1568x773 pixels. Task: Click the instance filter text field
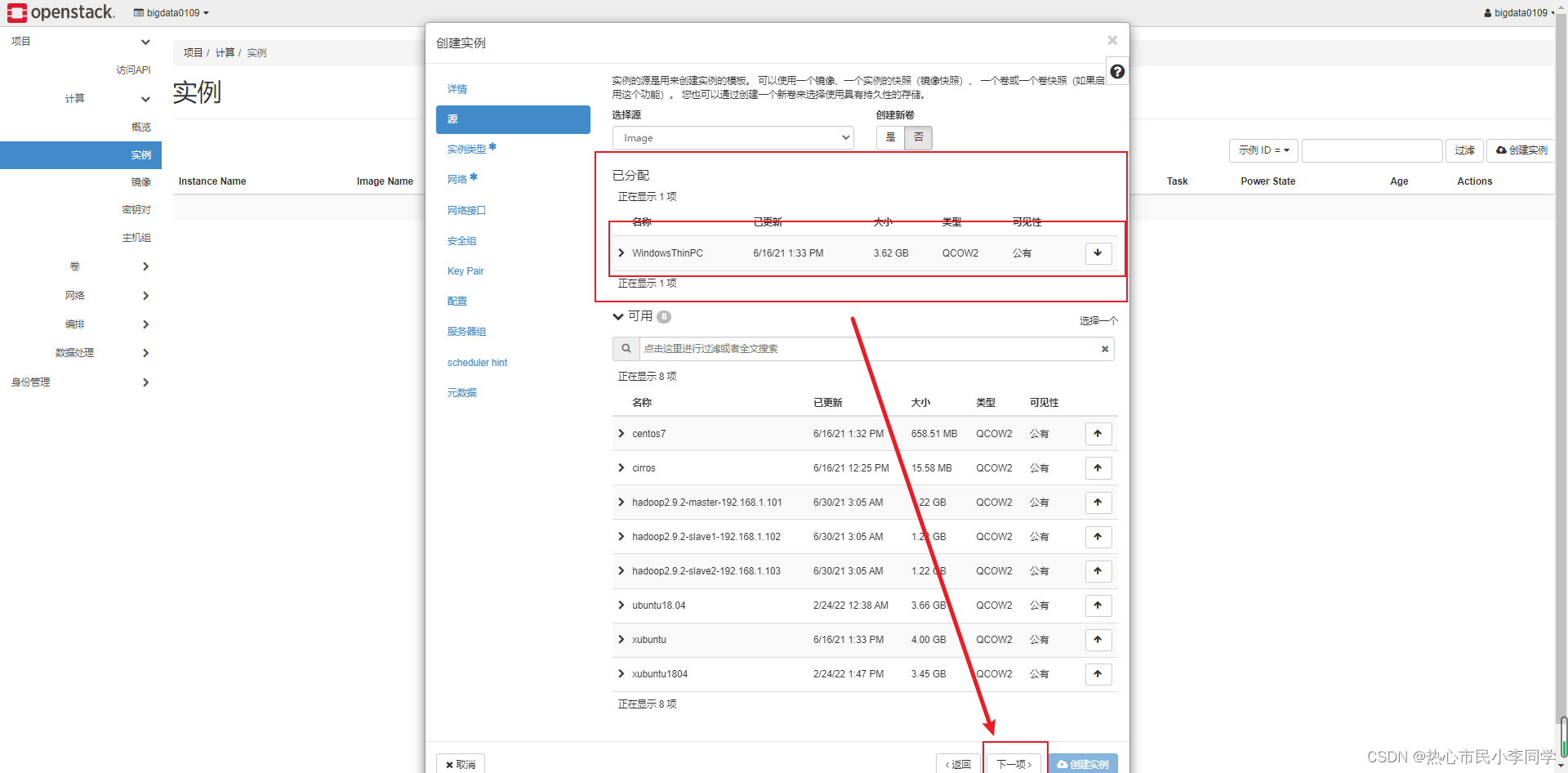click(x=1372, y=150)
